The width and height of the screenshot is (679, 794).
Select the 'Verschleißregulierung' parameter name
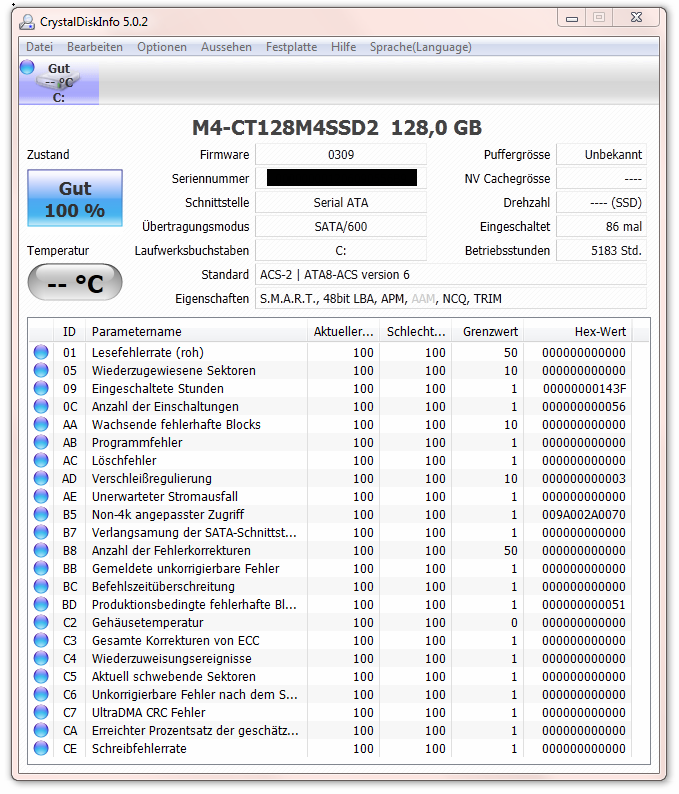[x=151, y=479]
